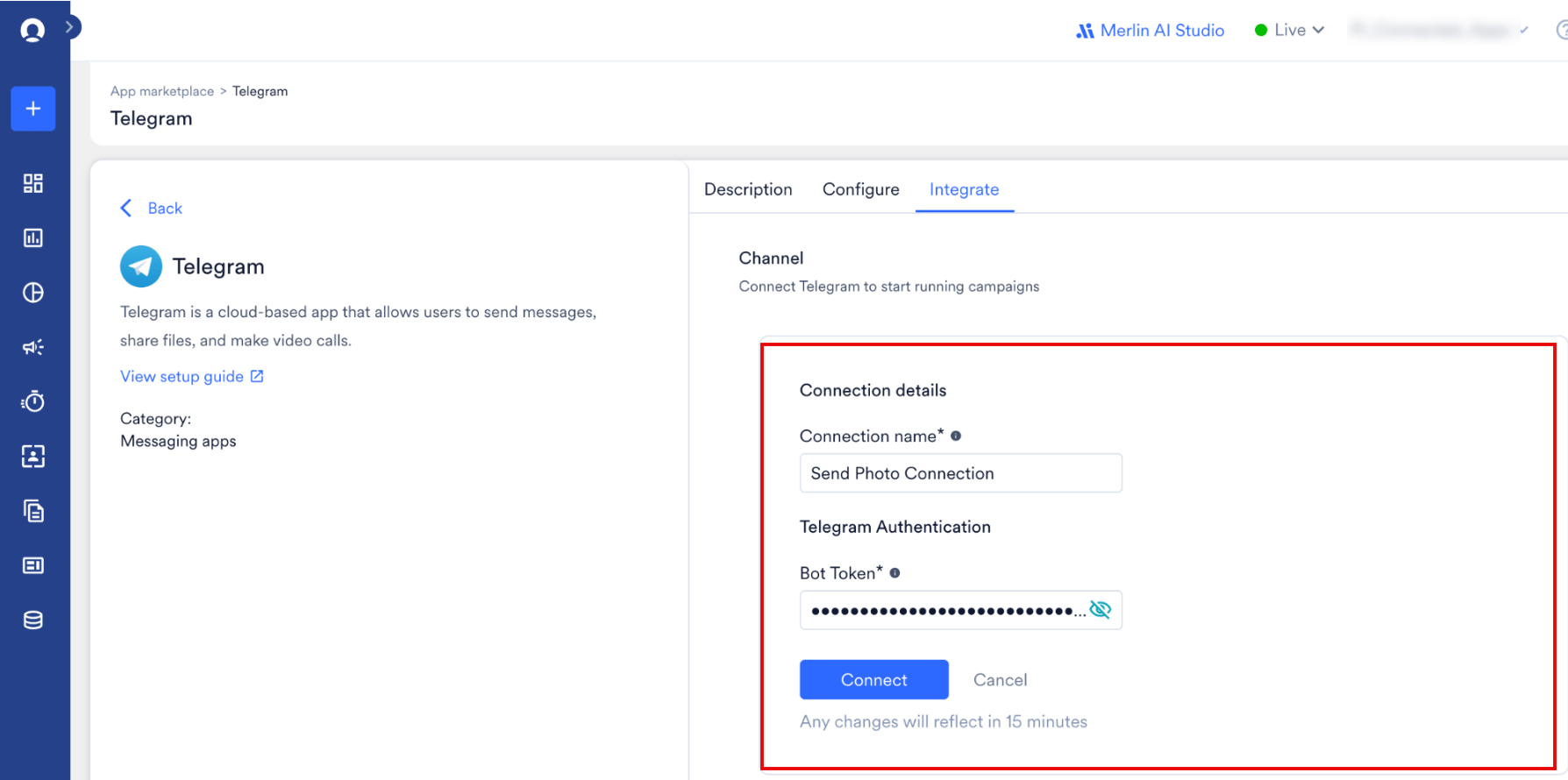Open the megaphone campaigns icon
The image size is (1568, 780).
coord(33,347)
